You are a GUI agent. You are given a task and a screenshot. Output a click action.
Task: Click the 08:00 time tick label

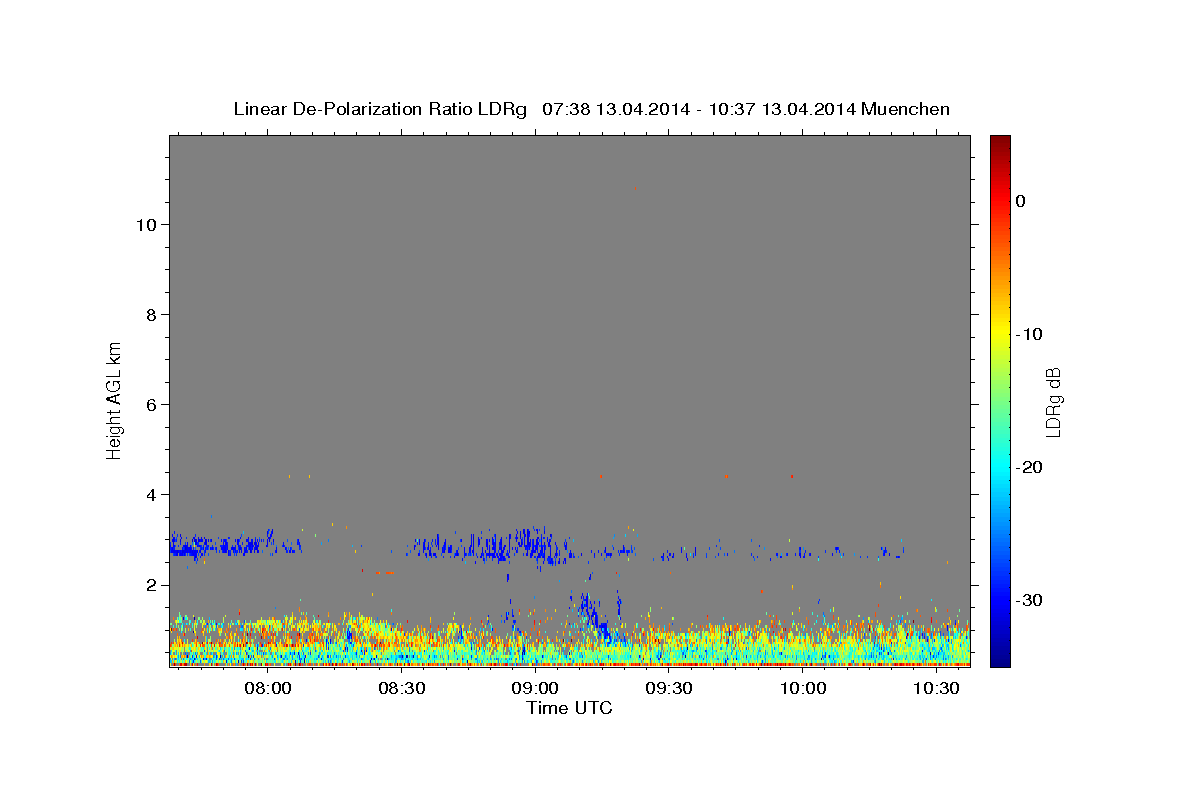268,688
